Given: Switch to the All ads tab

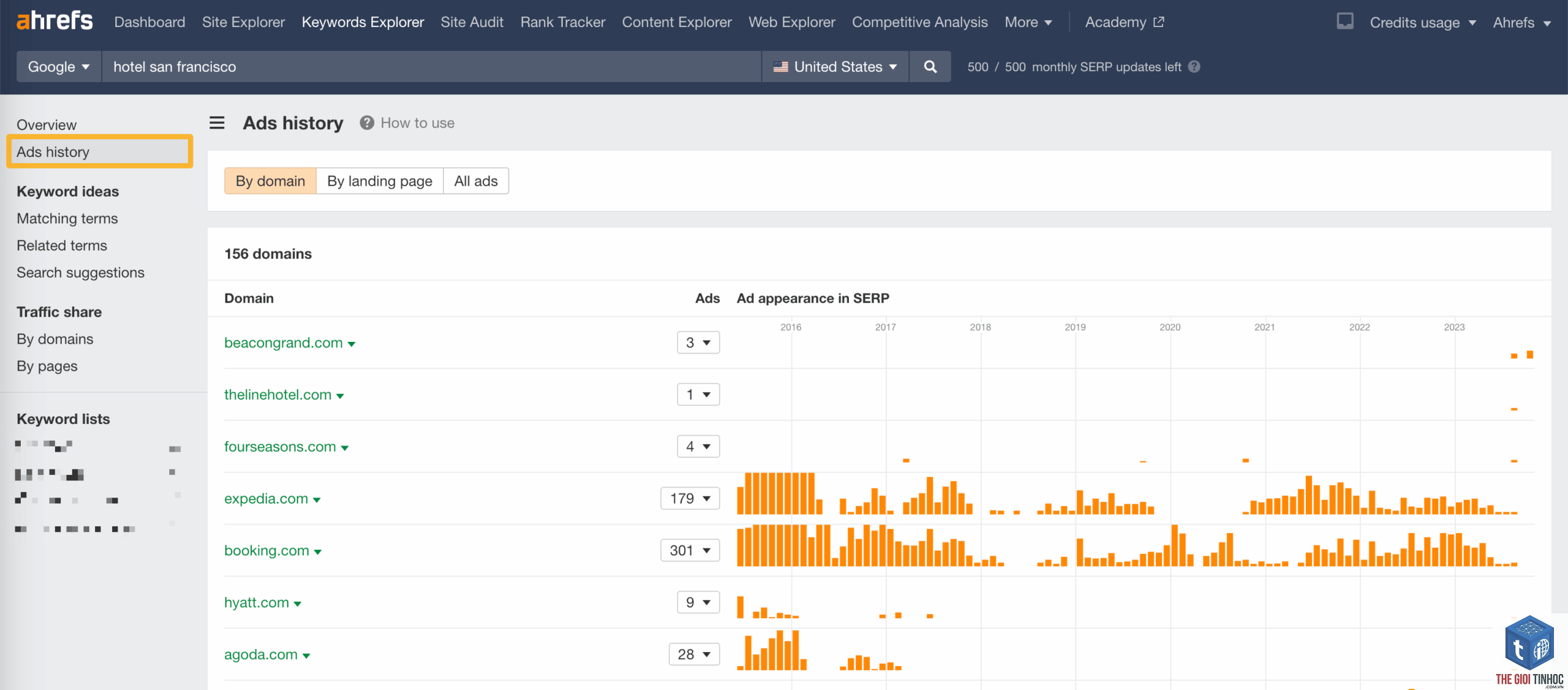Looking at the screenshot, I should (476, 181).
